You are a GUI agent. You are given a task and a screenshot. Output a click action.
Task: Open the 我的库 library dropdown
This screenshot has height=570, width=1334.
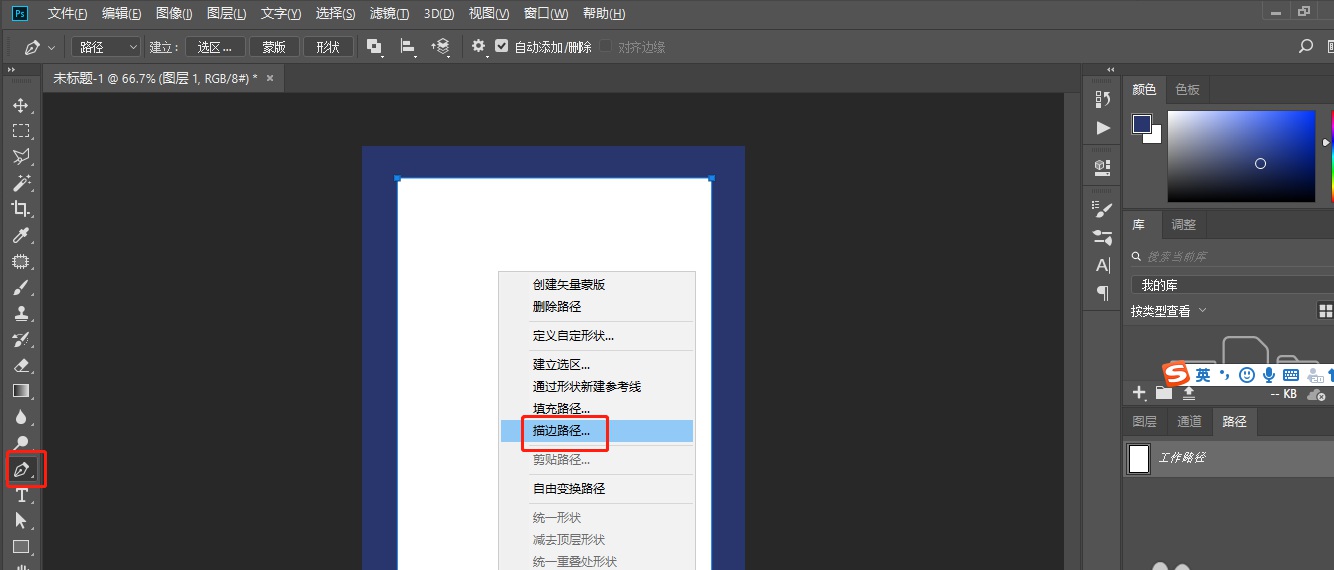(1232, 285)
